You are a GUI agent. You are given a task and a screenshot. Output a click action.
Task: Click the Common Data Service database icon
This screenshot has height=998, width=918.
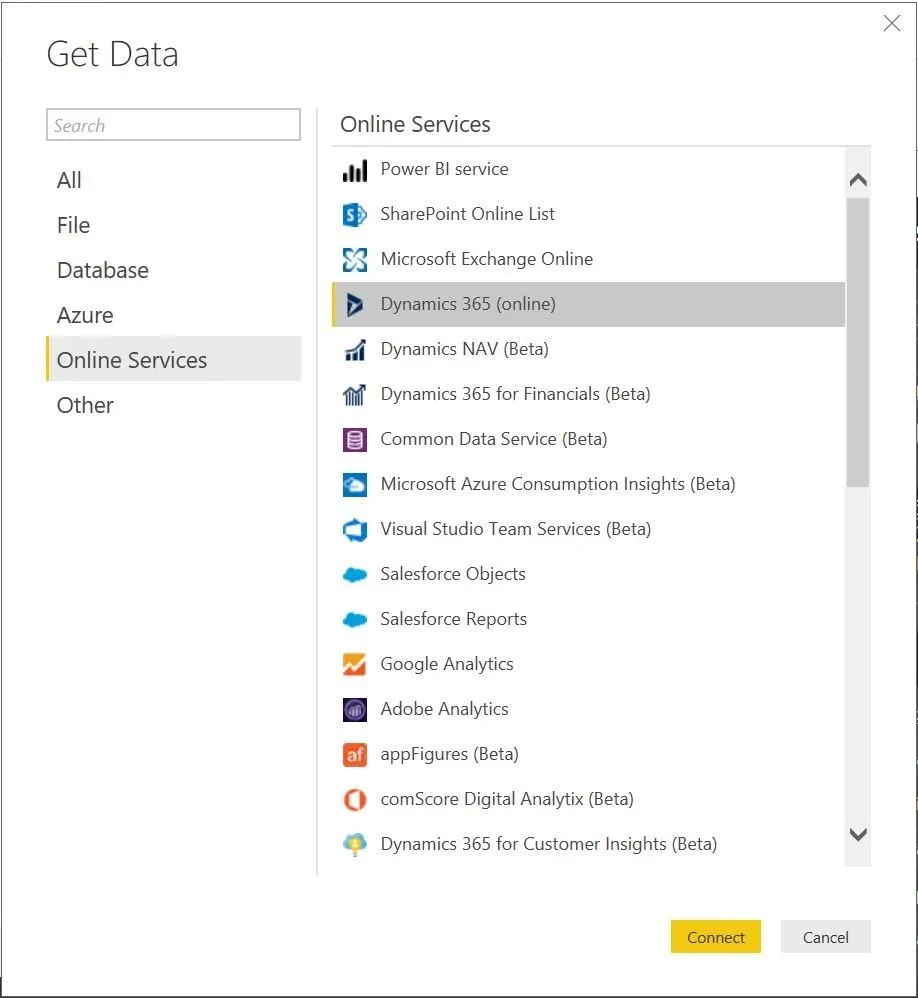pyautogui.click(x=355, y=440)
